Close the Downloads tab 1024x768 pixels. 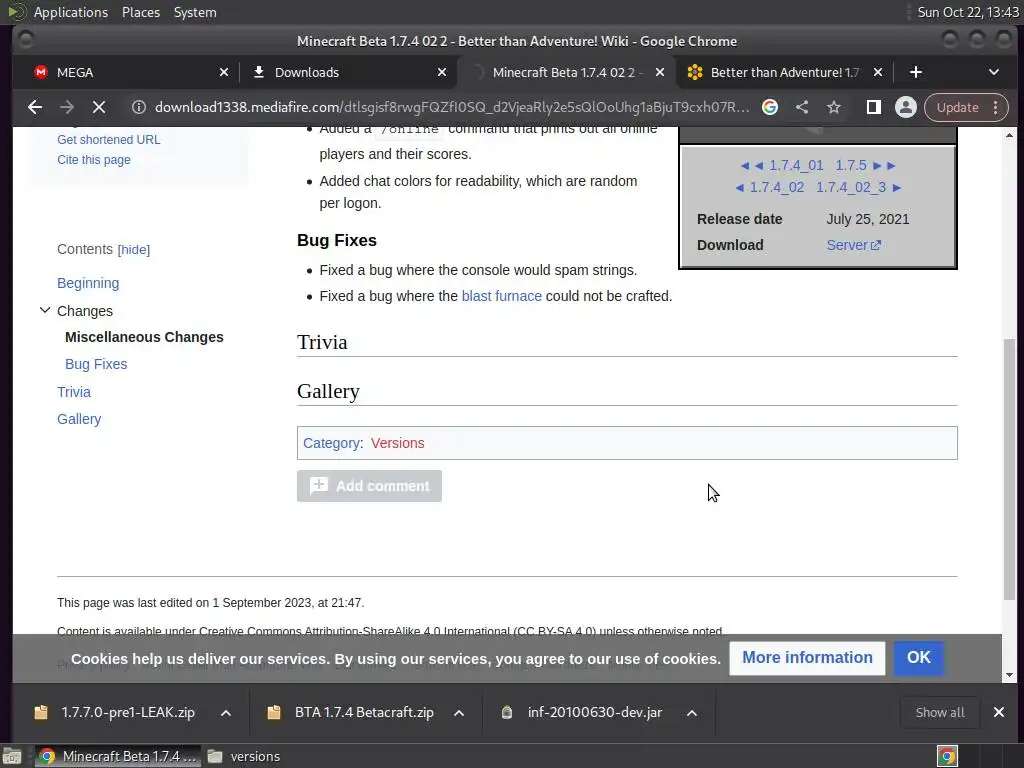tap(442, 72)
